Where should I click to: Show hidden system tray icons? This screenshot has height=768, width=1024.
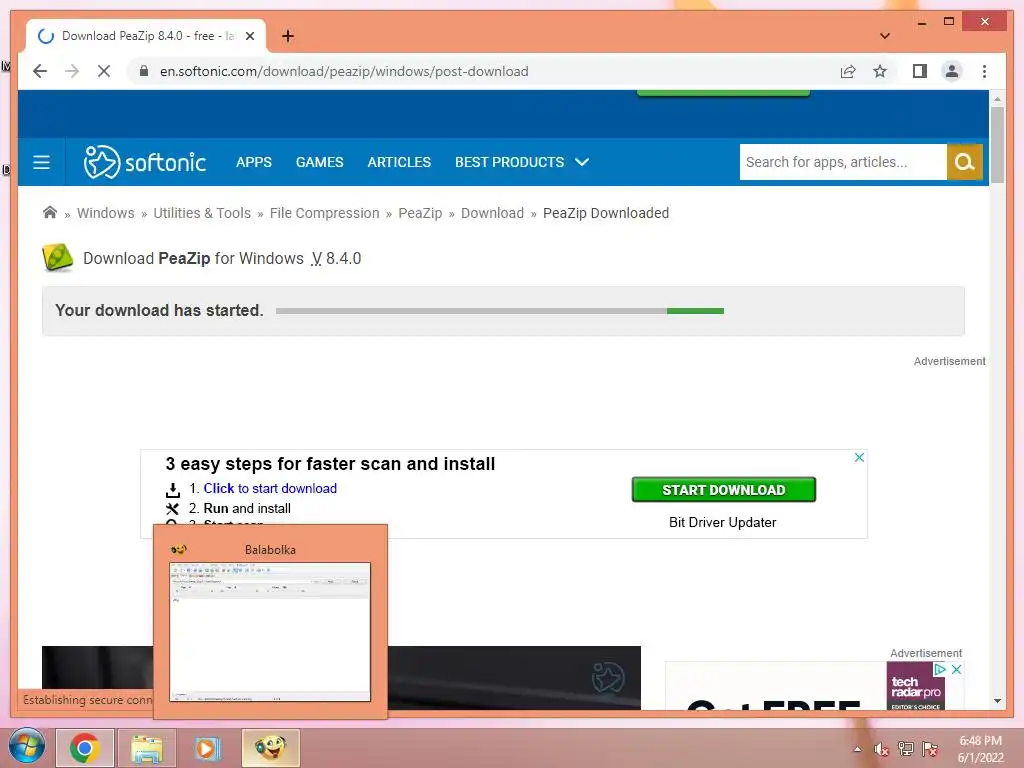pos(857,749)
